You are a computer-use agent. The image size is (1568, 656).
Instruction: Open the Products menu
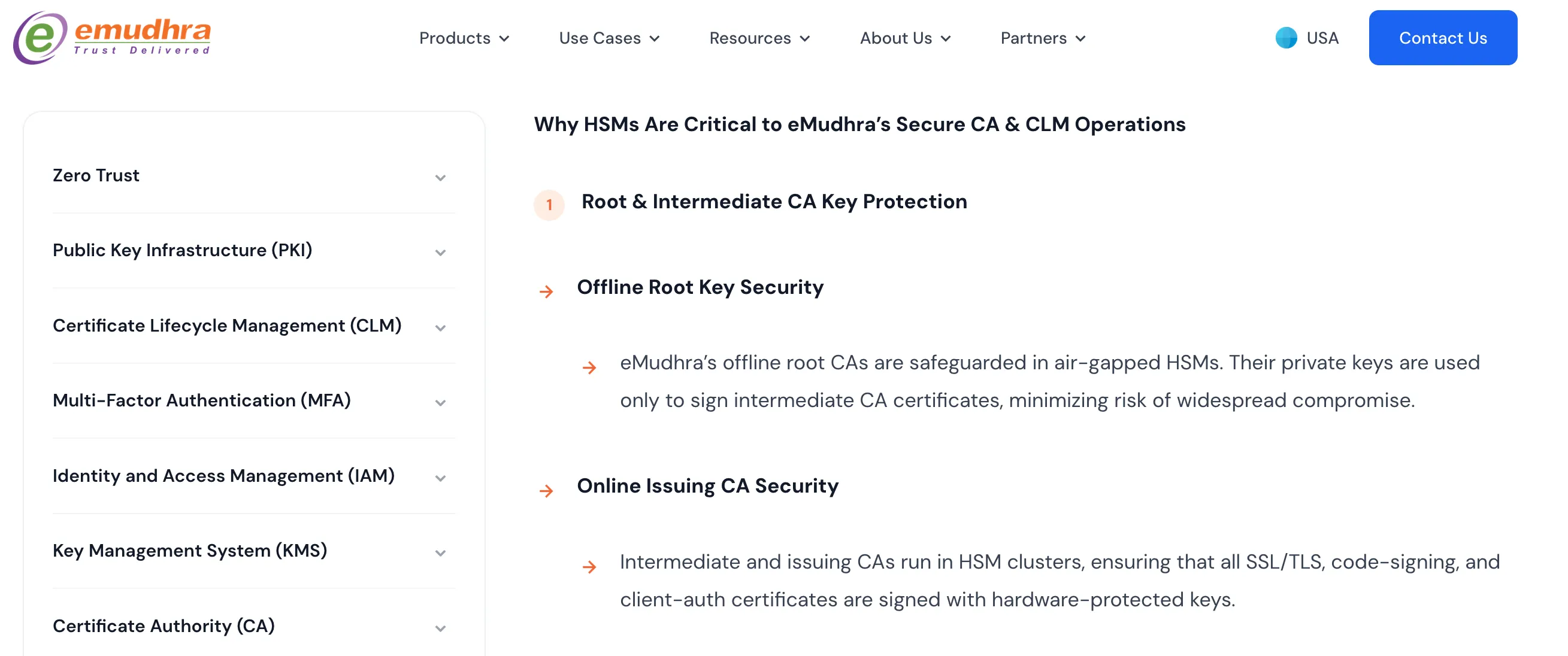(x=464, y=38)
